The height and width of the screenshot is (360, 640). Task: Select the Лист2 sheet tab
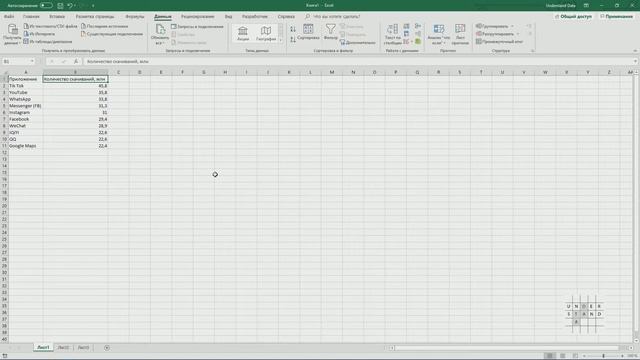[x=63, y=348]
